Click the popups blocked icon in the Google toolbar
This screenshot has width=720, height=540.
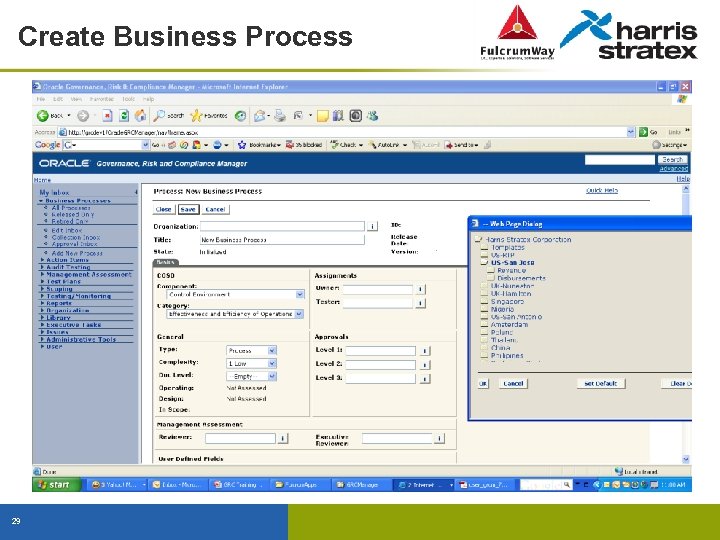point(290,145)
